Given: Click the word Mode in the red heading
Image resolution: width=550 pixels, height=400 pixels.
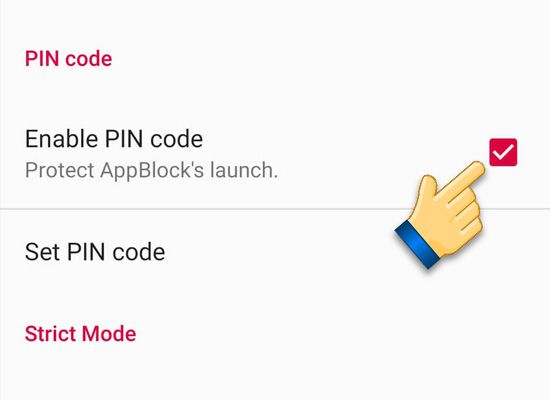Looking at the screenshot, I should (x=109, y=333).
